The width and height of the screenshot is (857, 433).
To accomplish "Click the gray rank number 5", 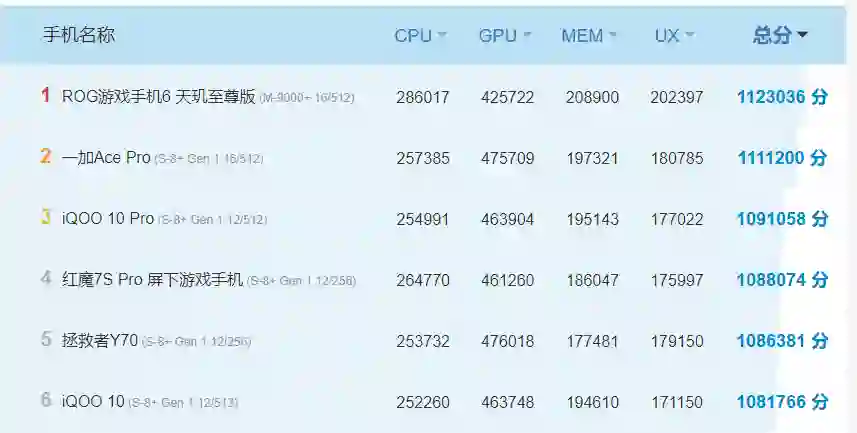I will 46,339.
